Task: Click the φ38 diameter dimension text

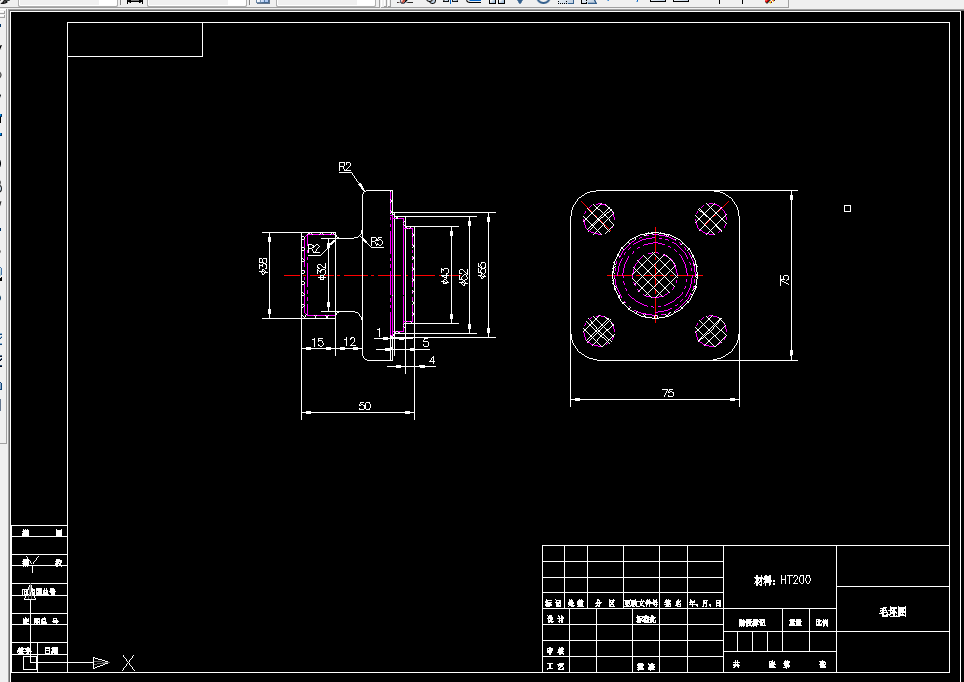Action: tap(264, 266)
